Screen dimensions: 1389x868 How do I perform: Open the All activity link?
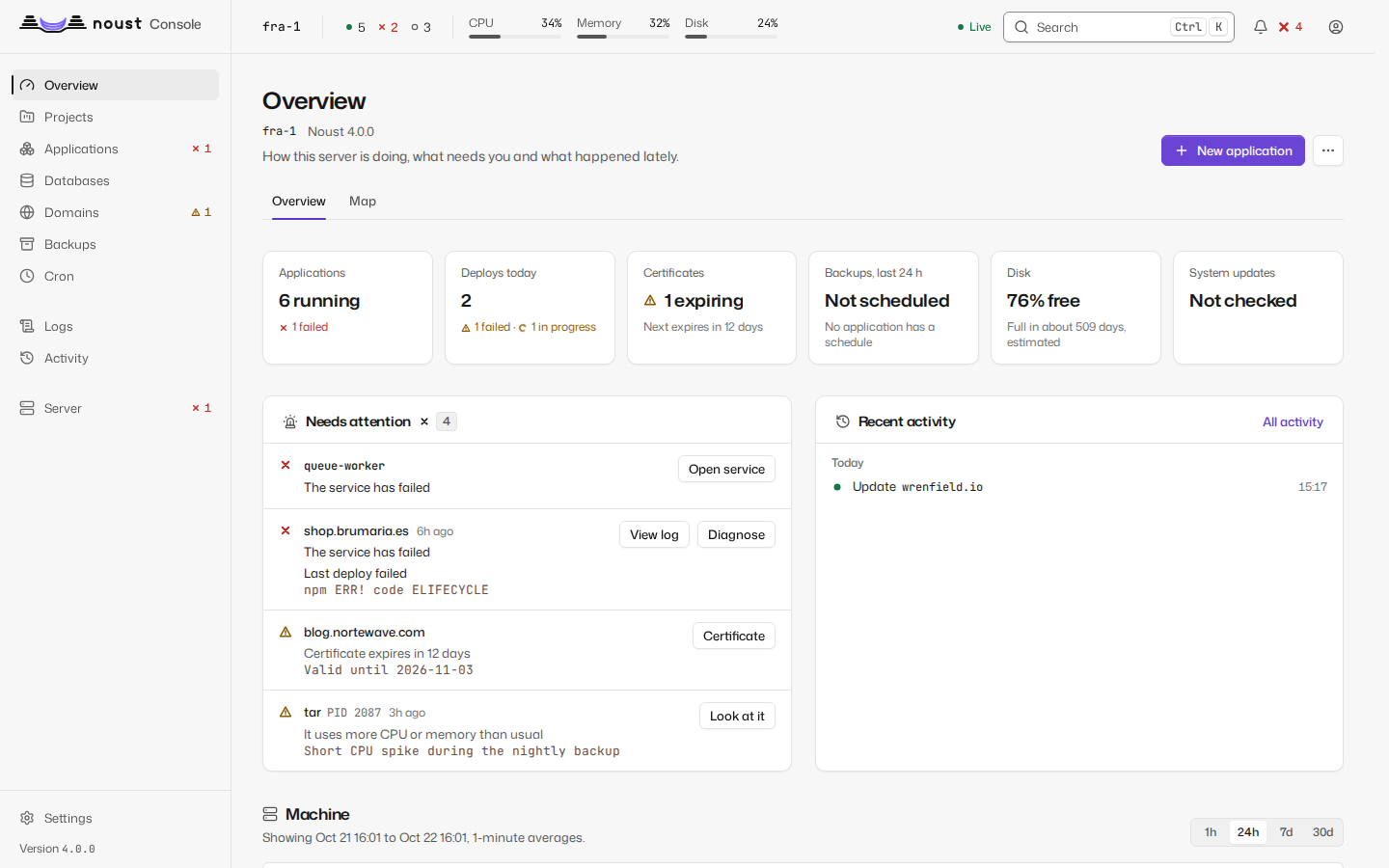click(1293, 421)
